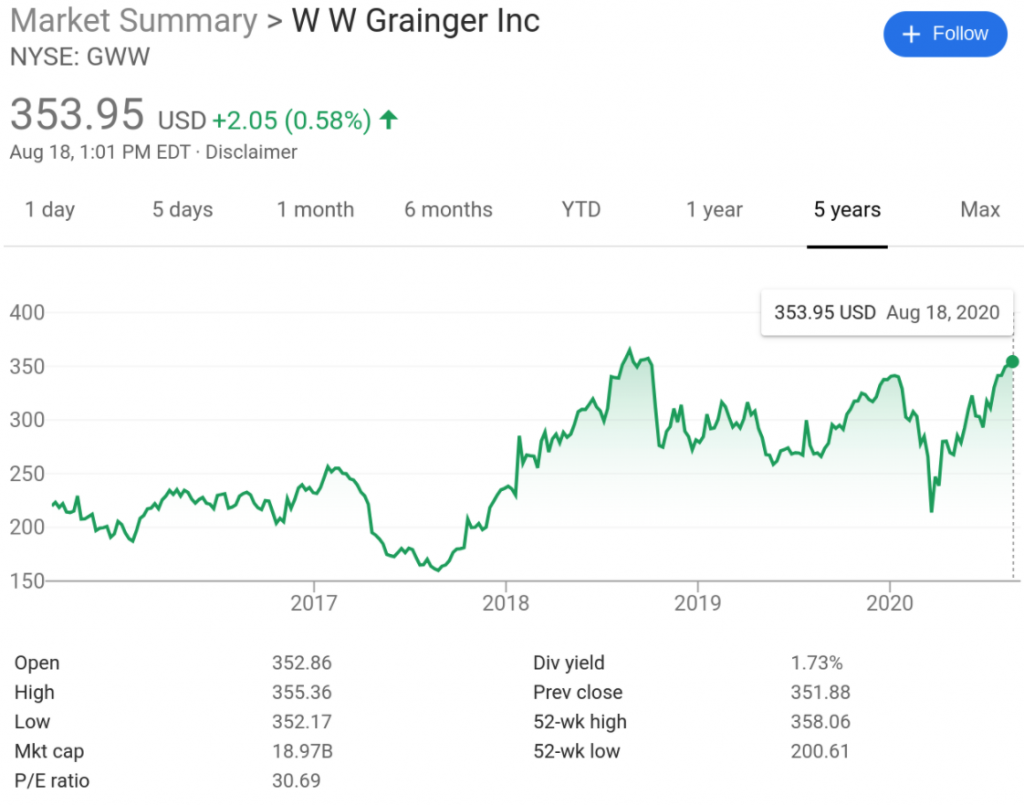Switch to the 1 year view
Viewport: 1024px width, 805px height.
714,209
